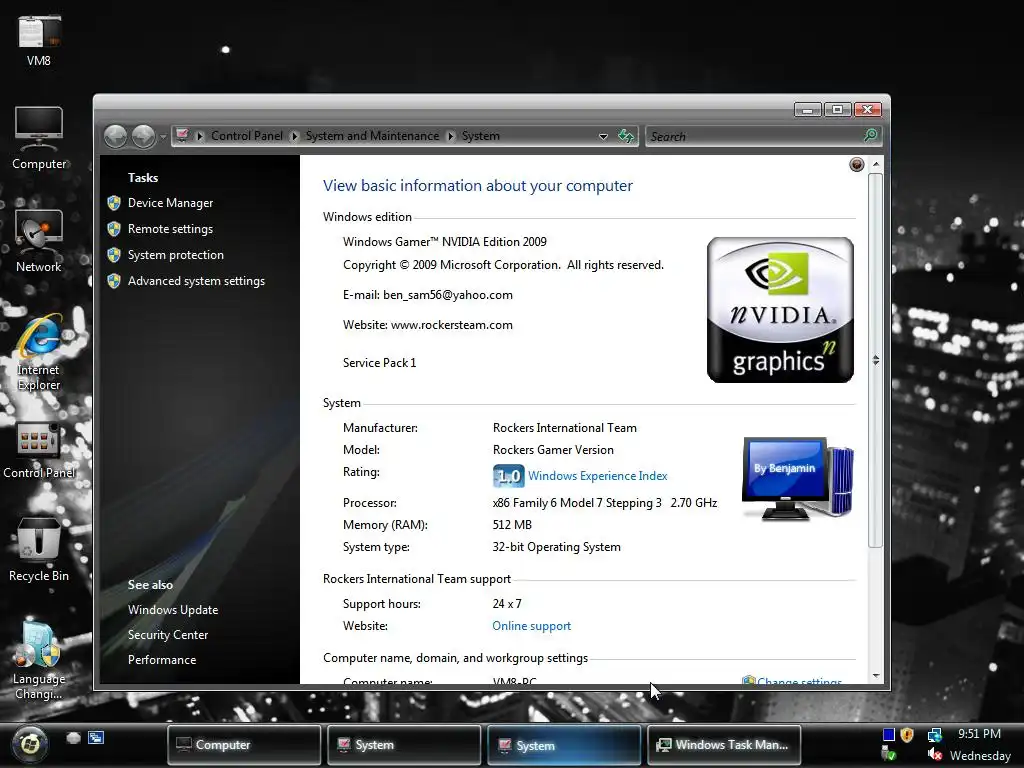Select the Network desktop icon
The image size is (1024, 768).
point(39,241)
